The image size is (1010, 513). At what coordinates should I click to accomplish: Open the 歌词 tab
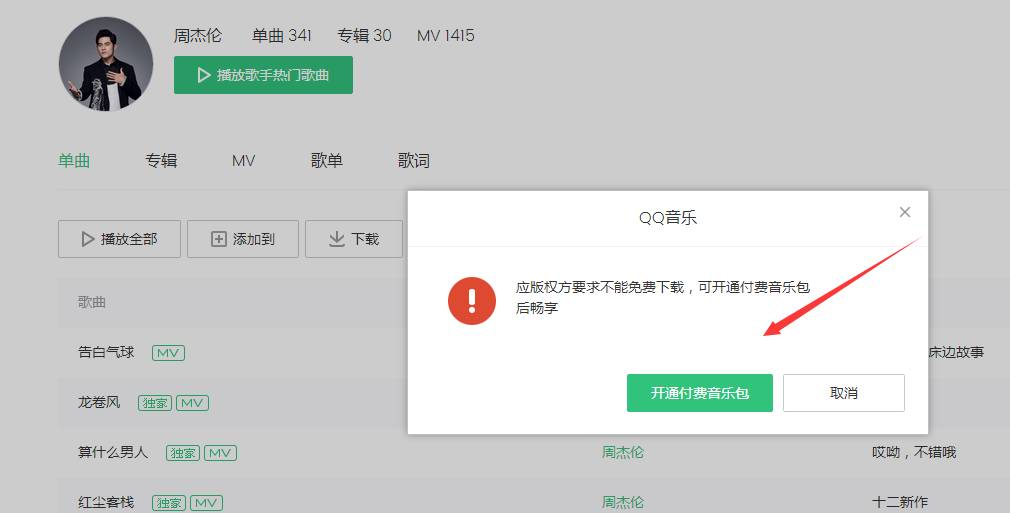pyautogui.click(x=414, y=160)
